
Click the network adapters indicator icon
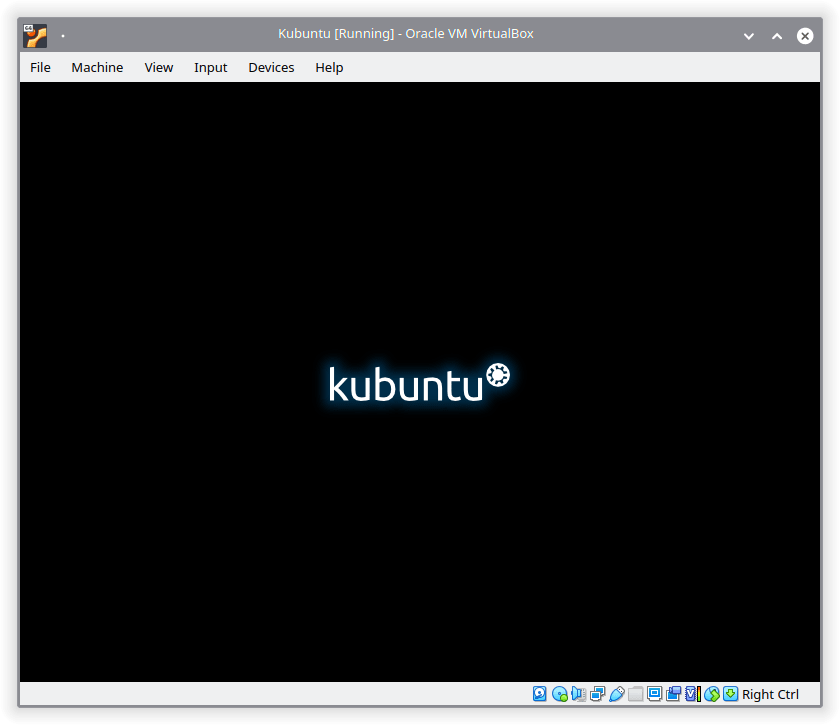(597, 694)
